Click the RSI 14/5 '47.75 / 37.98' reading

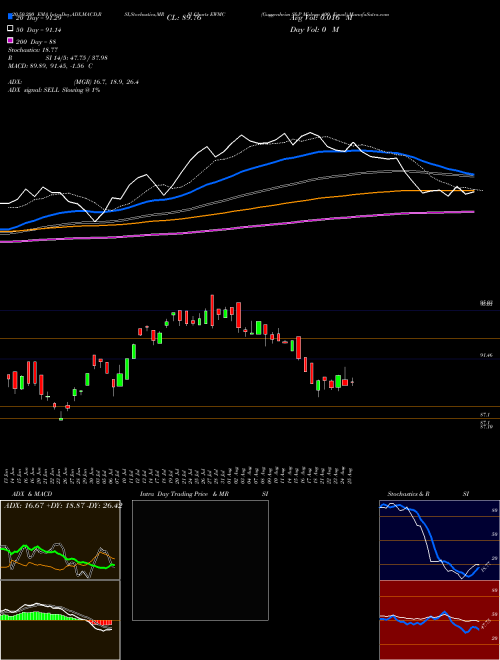87,58
